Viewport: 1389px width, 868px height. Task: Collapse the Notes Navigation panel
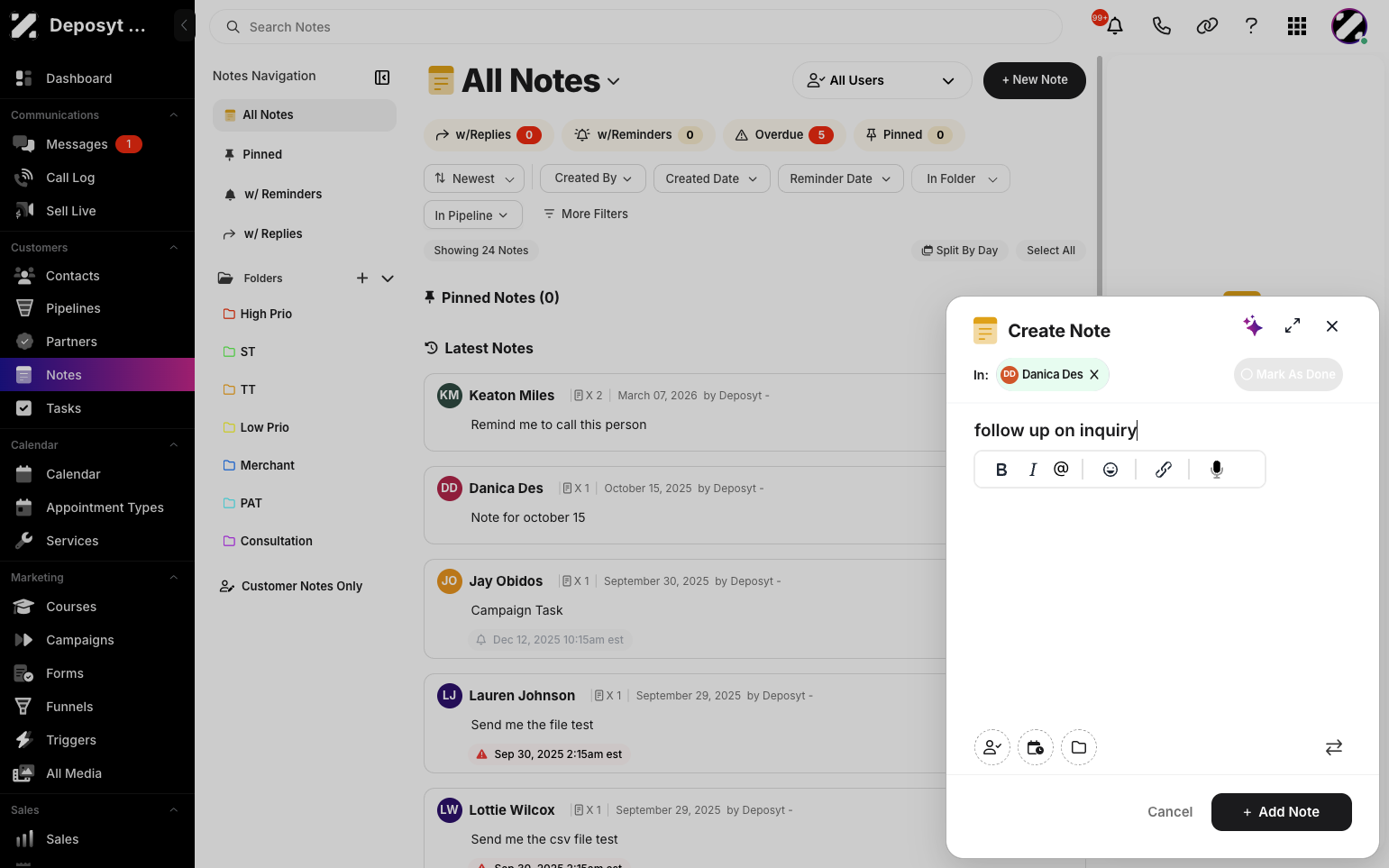point(382,78)
